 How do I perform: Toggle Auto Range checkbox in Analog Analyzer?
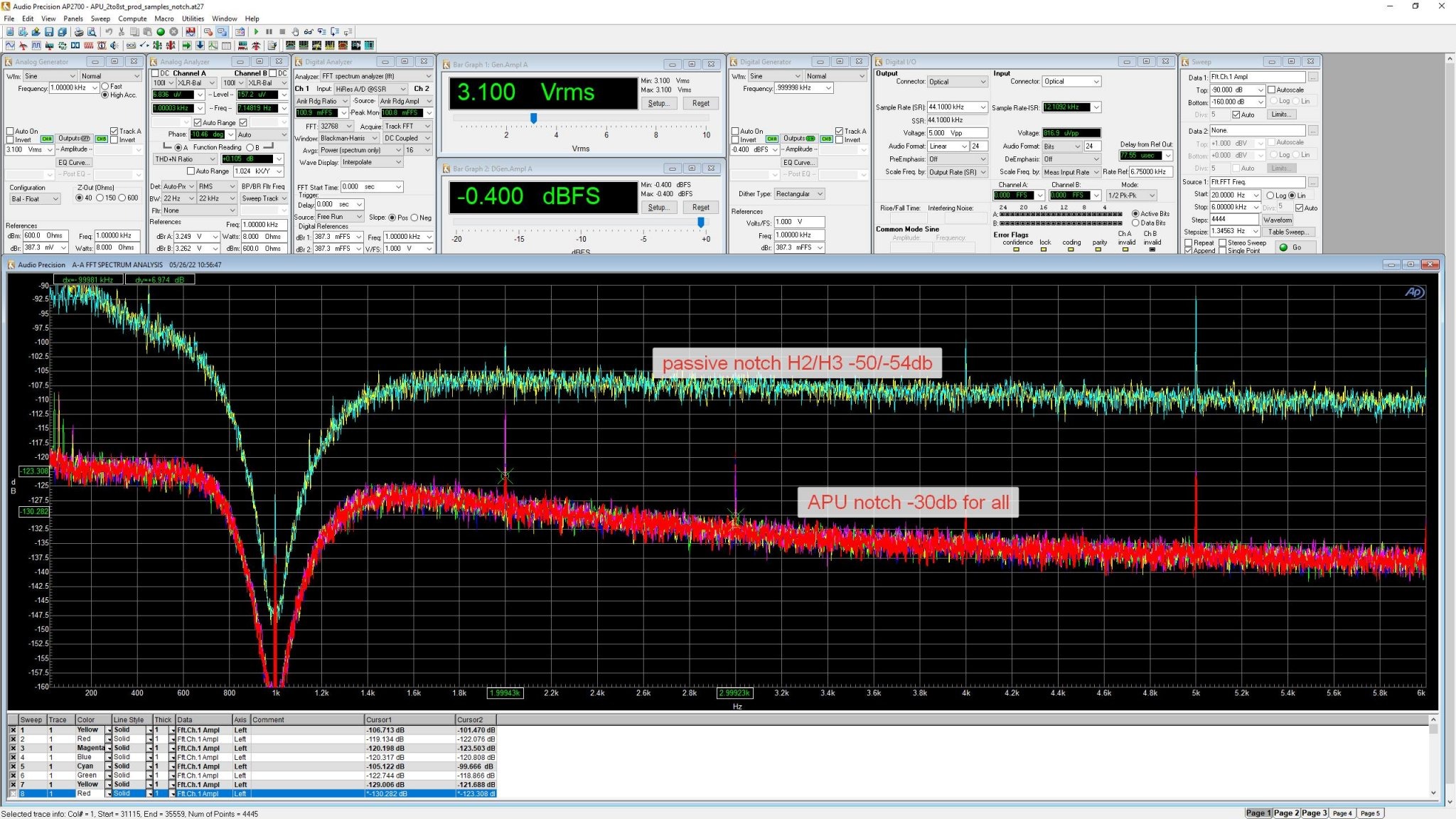click(198, 122)
